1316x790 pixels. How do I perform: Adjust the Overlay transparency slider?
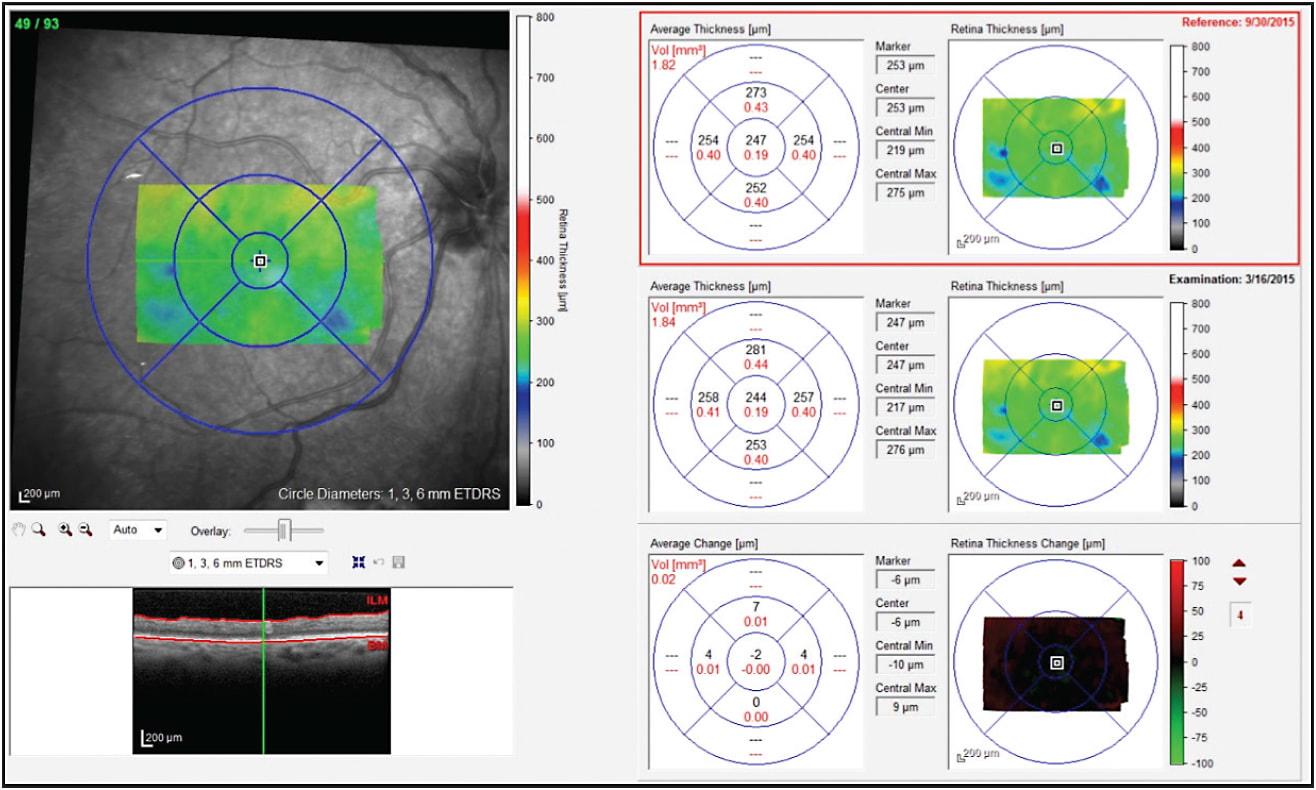[x=283, y=530]
